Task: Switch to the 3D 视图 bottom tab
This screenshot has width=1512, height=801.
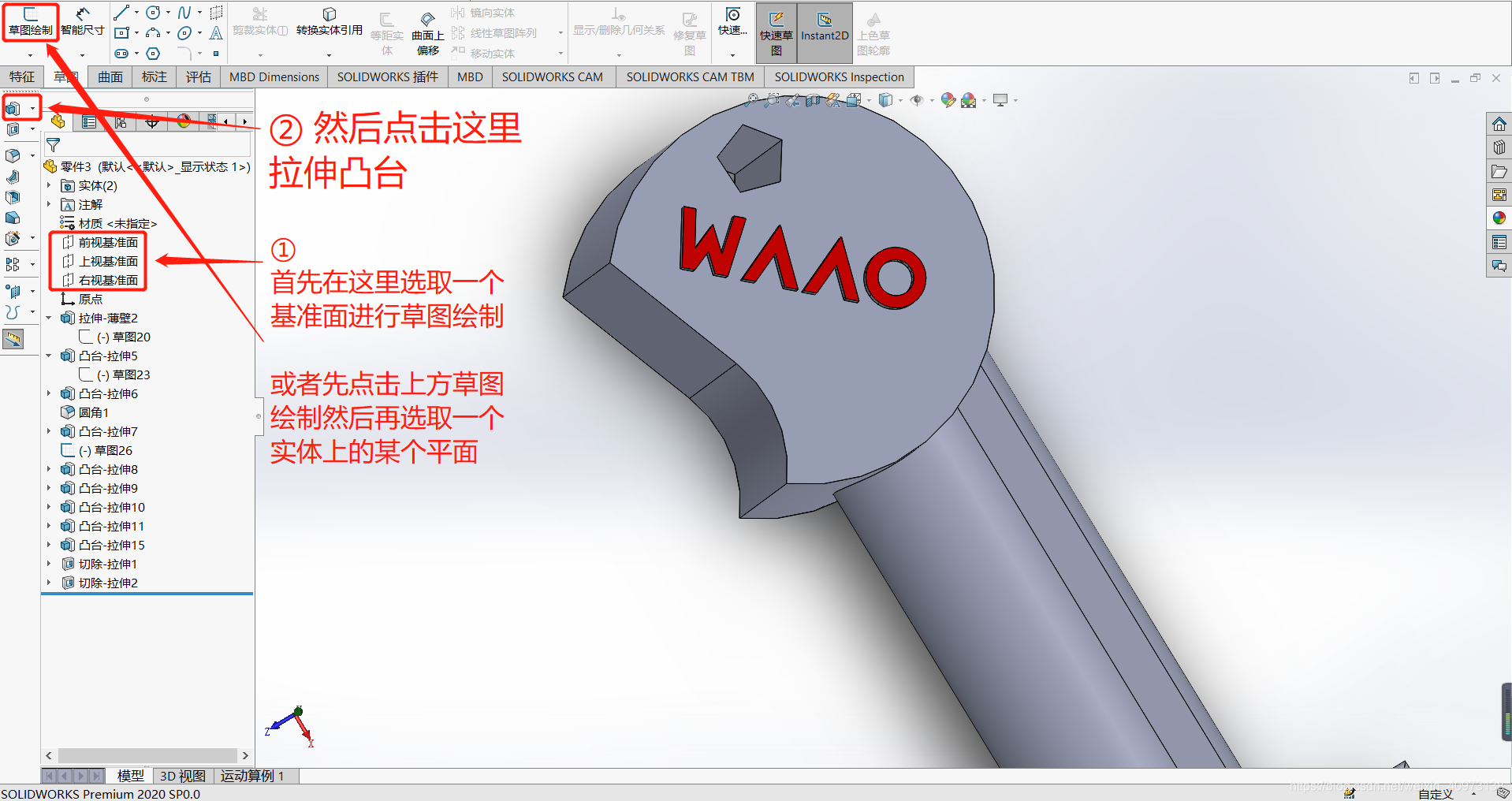Action: tap(183, 776)
